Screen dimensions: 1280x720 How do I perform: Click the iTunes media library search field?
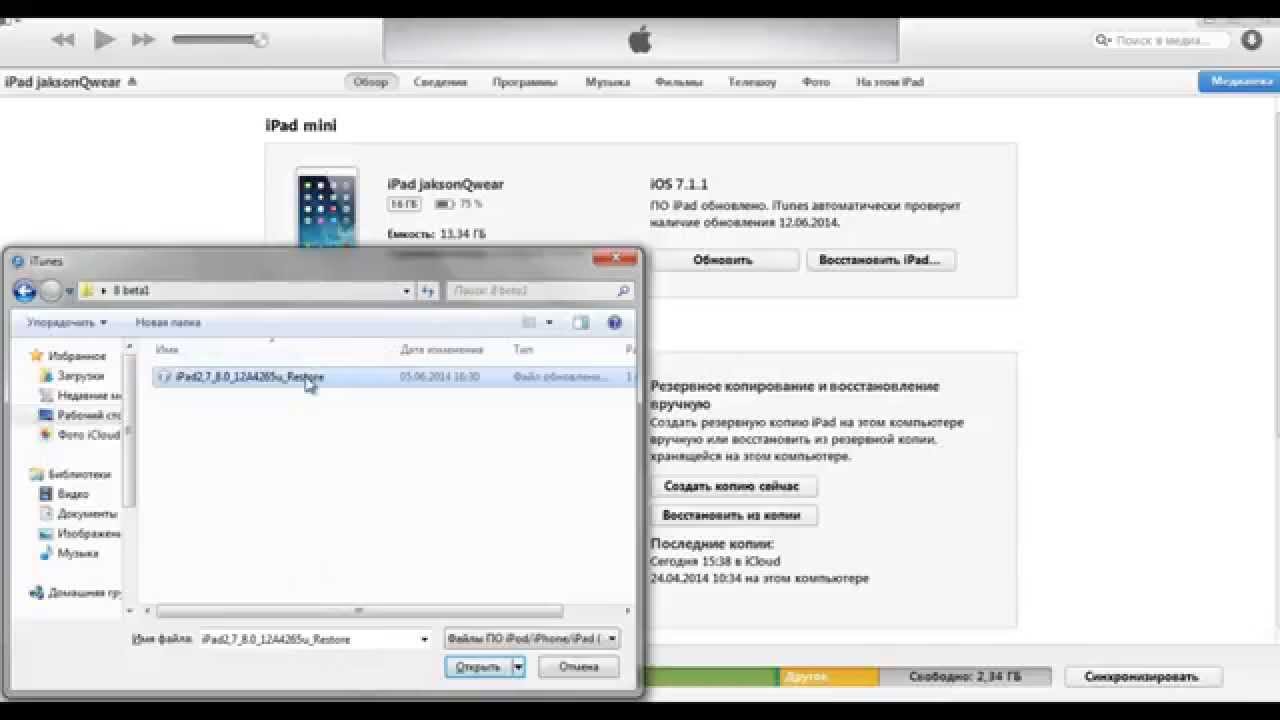(x=1163, y=41)
